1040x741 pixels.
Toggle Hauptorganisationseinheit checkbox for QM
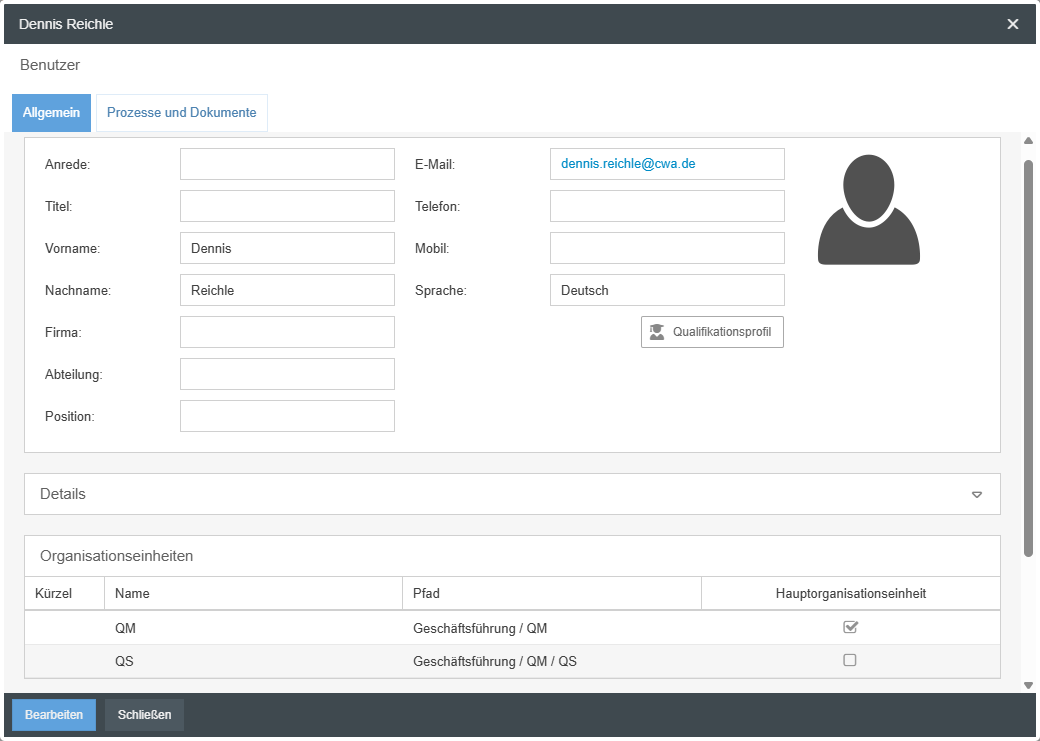pyautogui.click(x=850, y=627)
